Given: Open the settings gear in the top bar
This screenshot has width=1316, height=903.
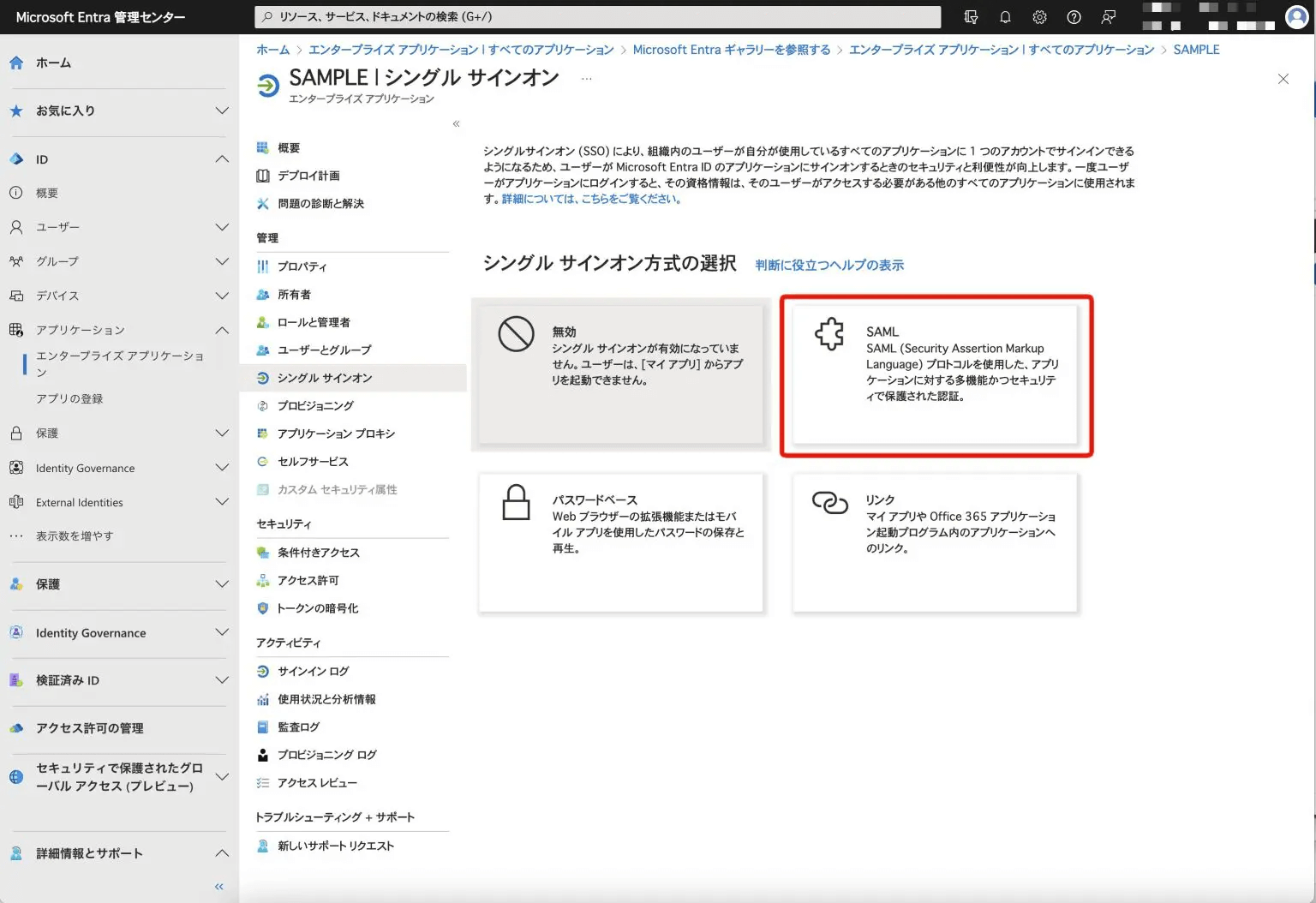Looking at the screenshot, I should (x=1039, y=17).
